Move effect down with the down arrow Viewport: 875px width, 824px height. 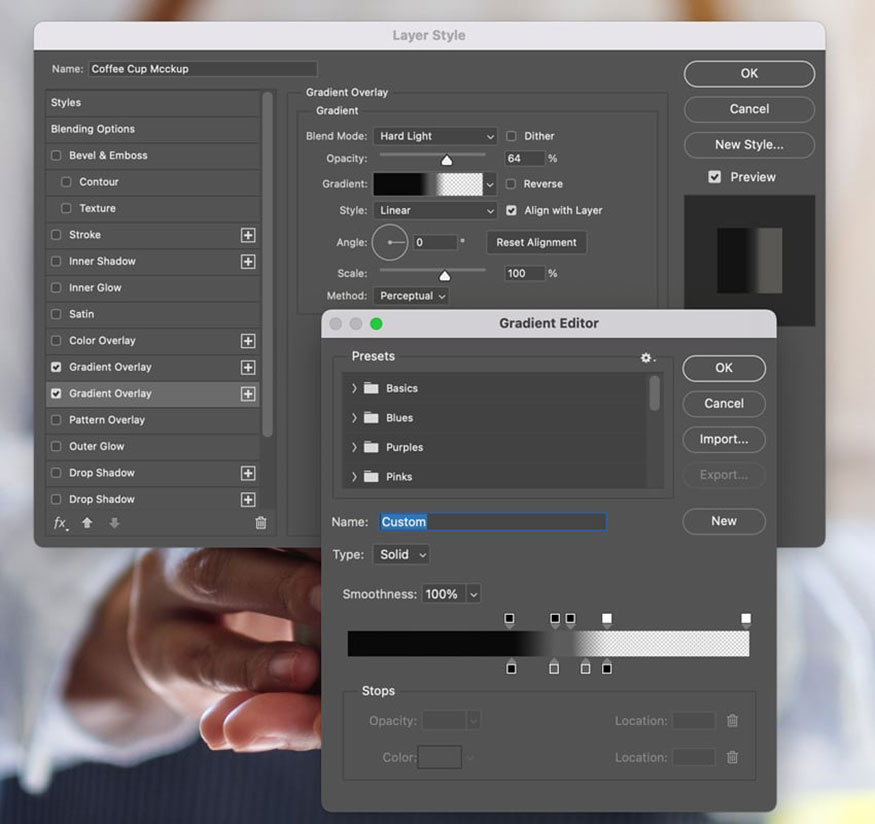pos(114,523)
